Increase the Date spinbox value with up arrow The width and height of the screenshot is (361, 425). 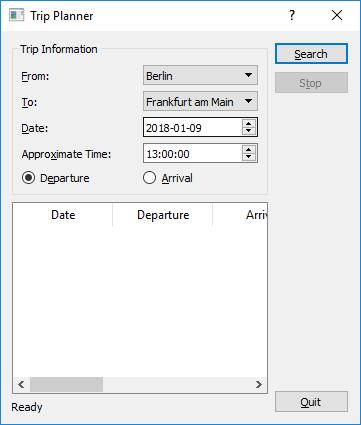249,124
